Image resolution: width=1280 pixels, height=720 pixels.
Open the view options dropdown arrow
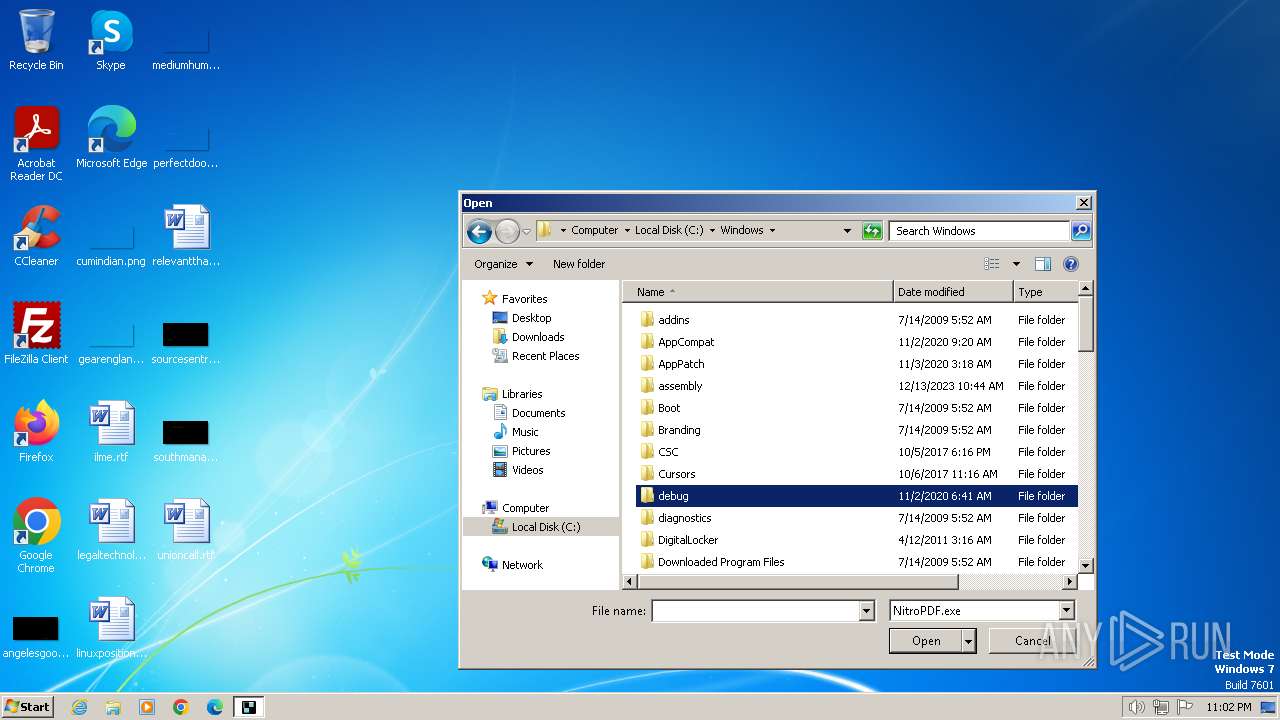click(x=1016, y=264)
